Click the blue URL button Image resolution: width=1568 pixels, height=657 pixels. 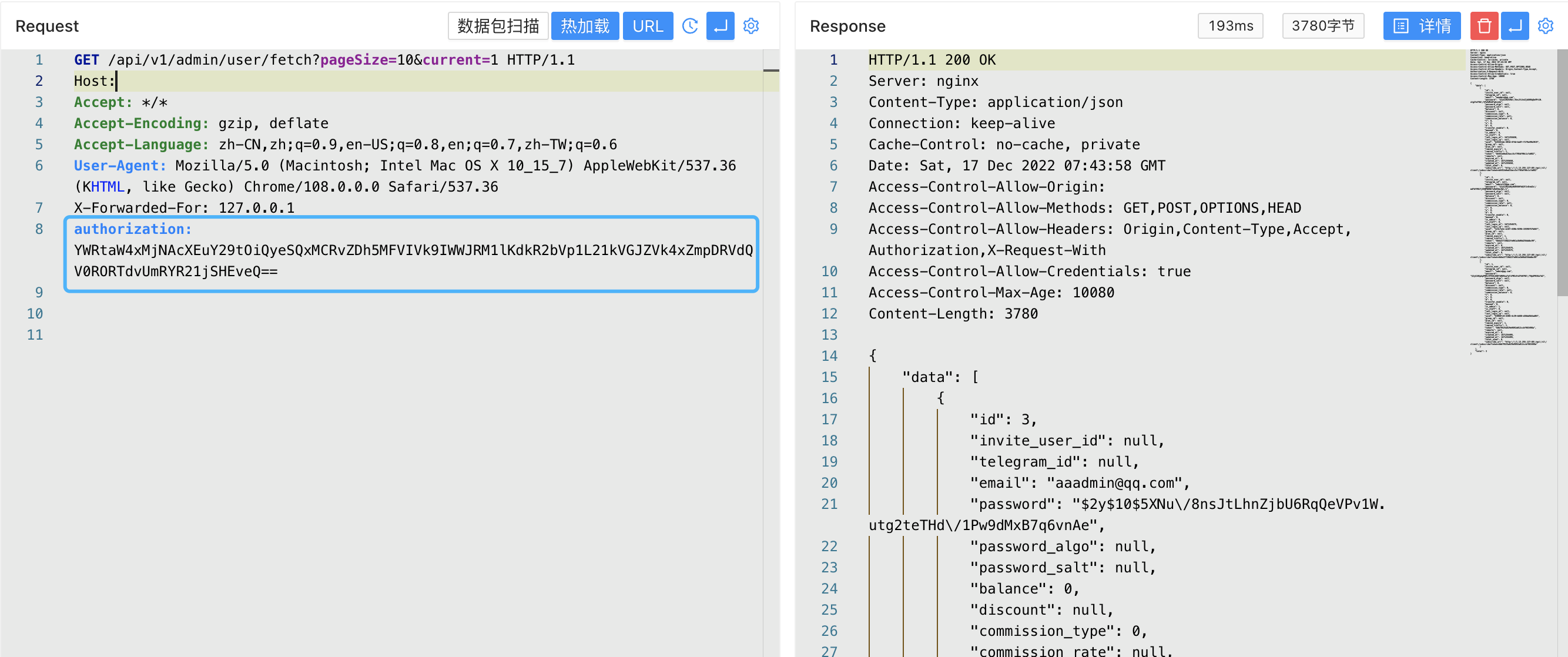(647, 26)
